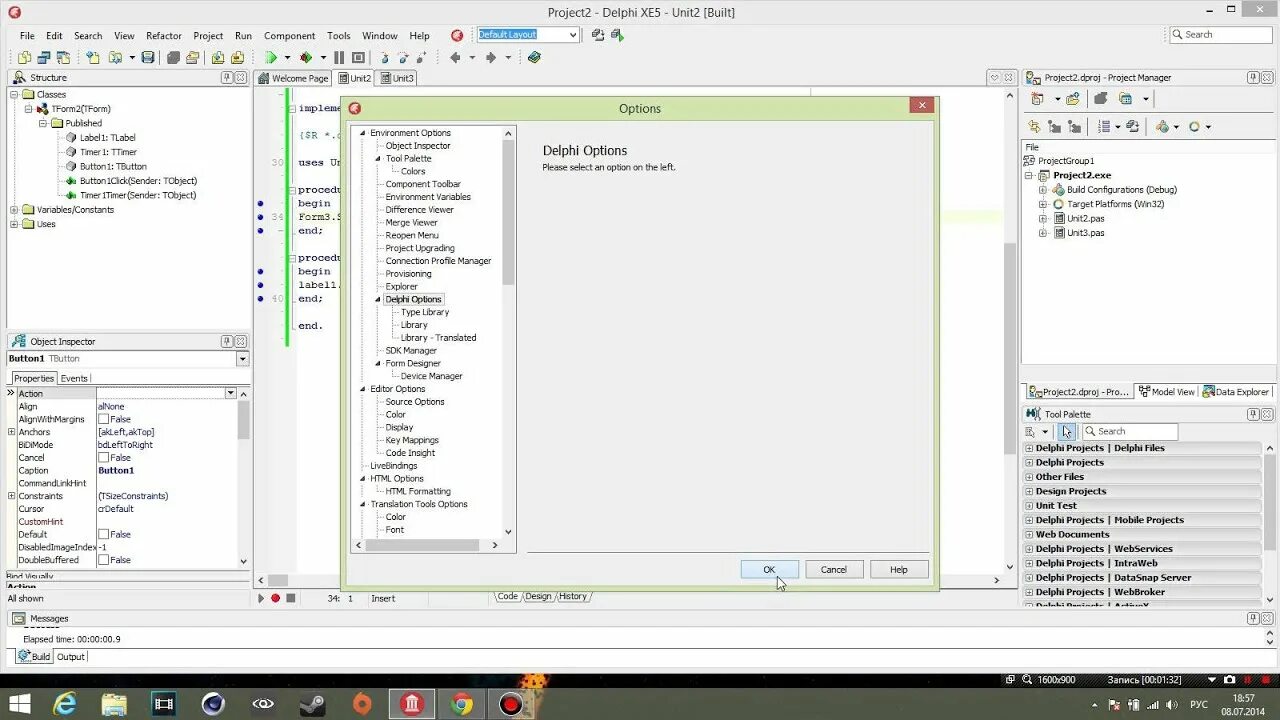Screen dimensions: 1280x720
Task: Click the Forward navigation arrow in toolbar
Action: (491, 58)
